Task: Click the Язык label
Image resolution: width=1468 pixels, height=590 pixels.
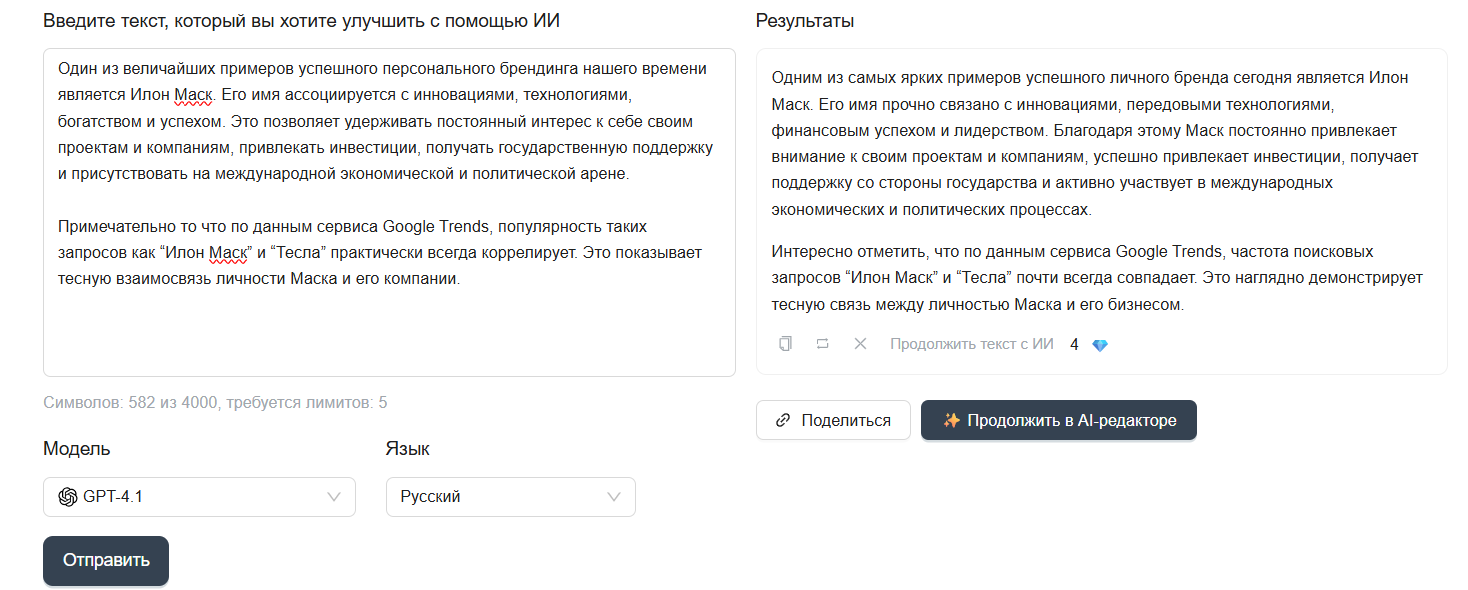Action: point(408,448)
